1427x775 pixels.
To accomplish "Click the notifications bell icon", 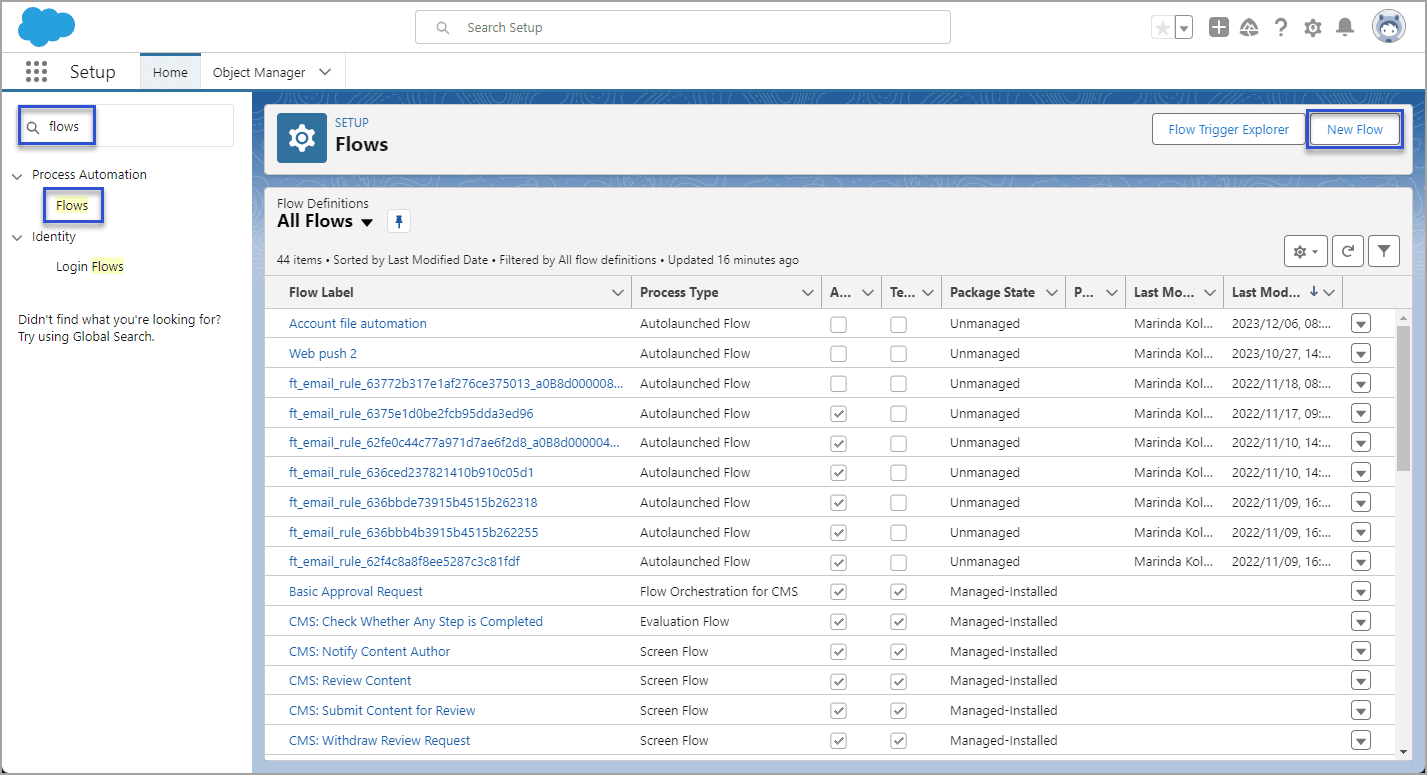I will pyautogui.click(x=1345, y=28).
